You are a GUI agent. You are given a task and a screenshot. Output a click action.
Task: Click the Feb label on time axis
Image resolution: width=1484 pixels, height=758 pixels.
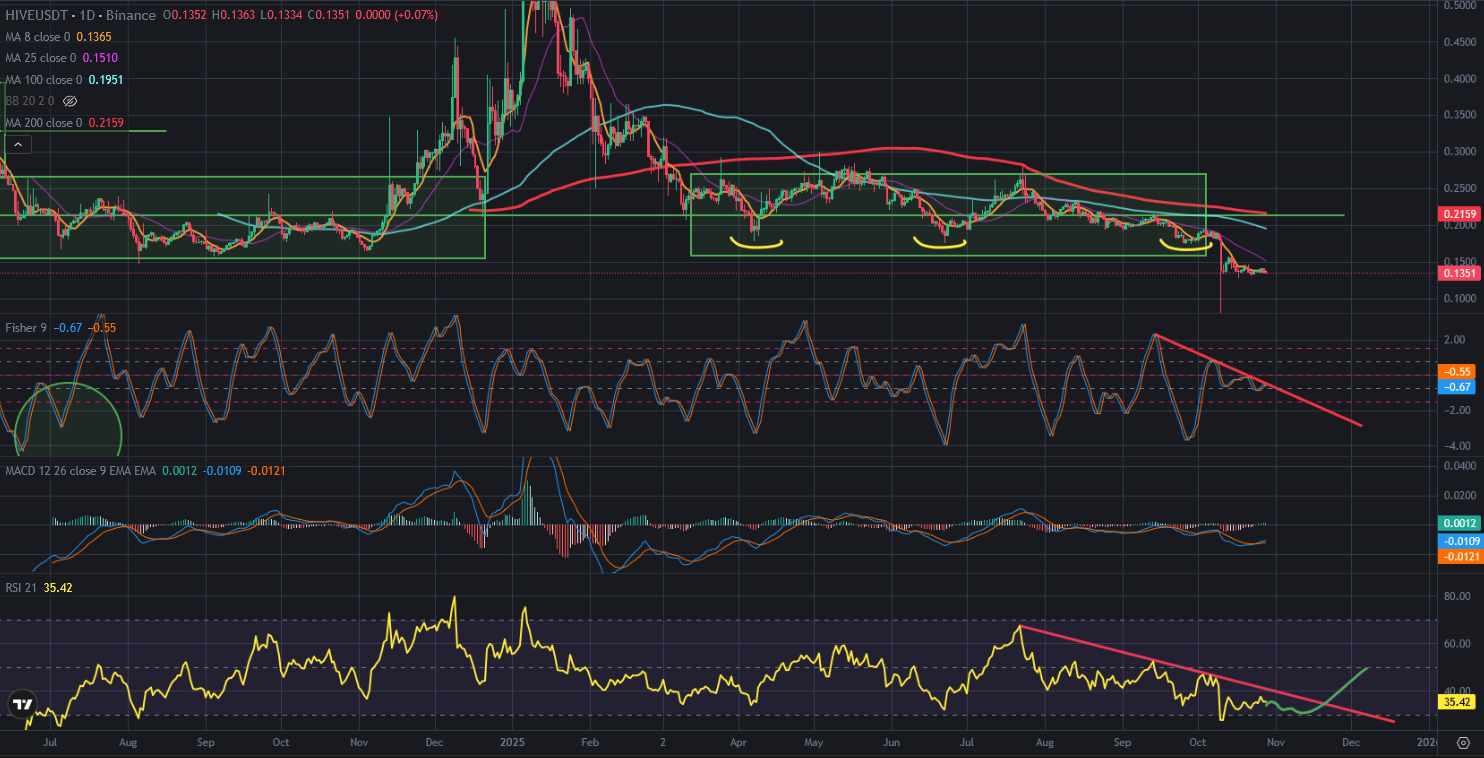pos(590,744)
